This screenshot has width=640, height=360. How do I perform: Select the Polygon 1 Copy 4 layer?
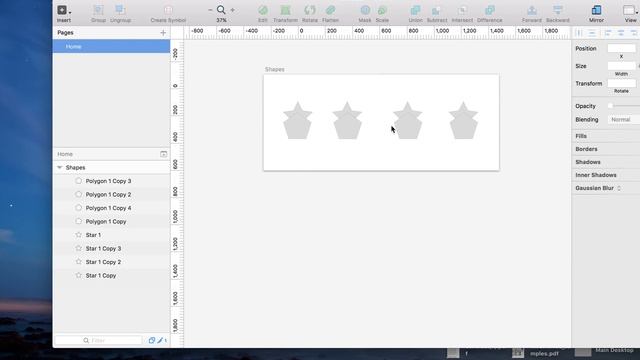point(111,208)
